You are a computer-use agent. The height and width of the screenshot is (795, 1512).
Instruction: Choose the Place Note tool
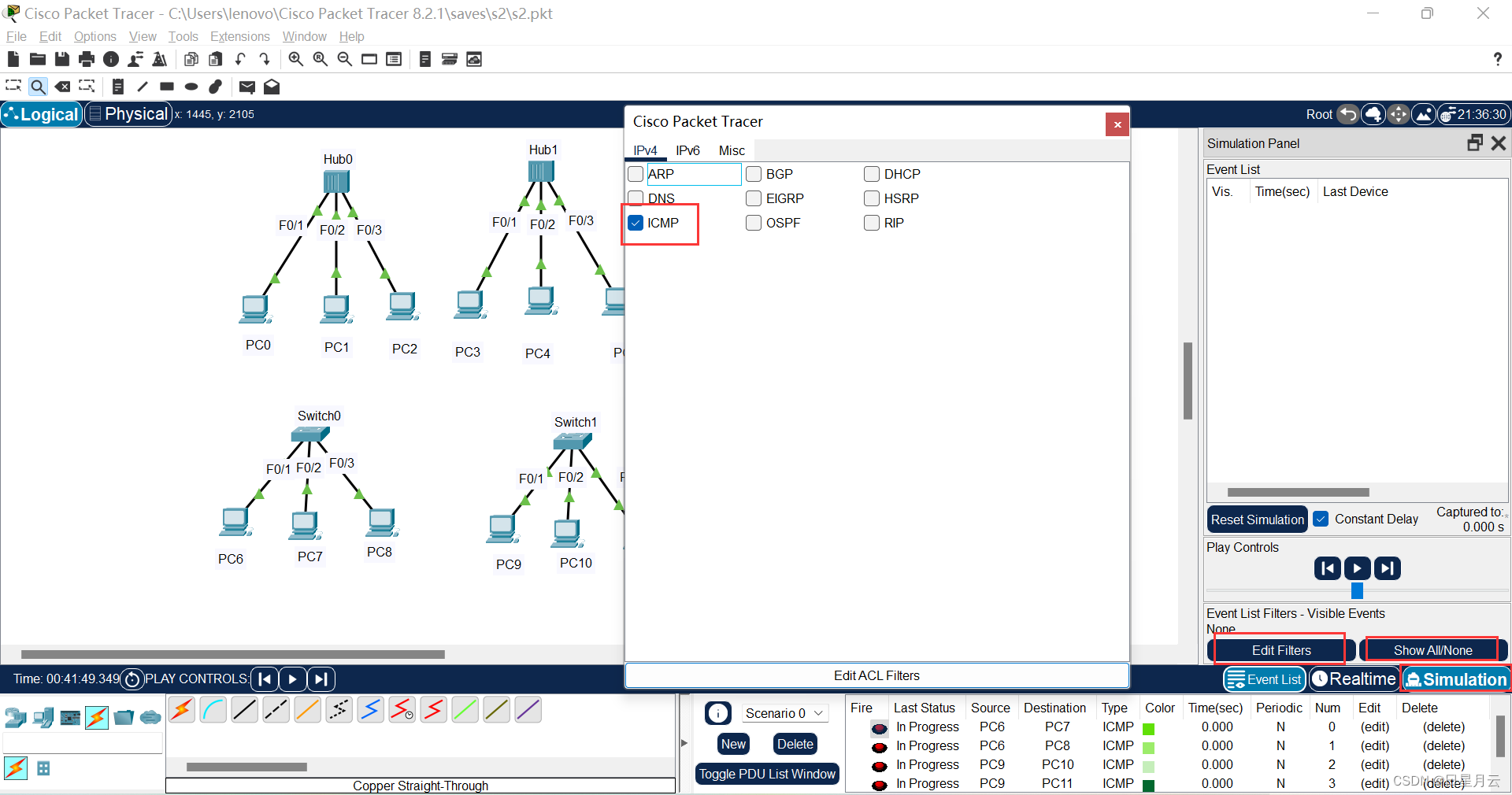point(118,87)
